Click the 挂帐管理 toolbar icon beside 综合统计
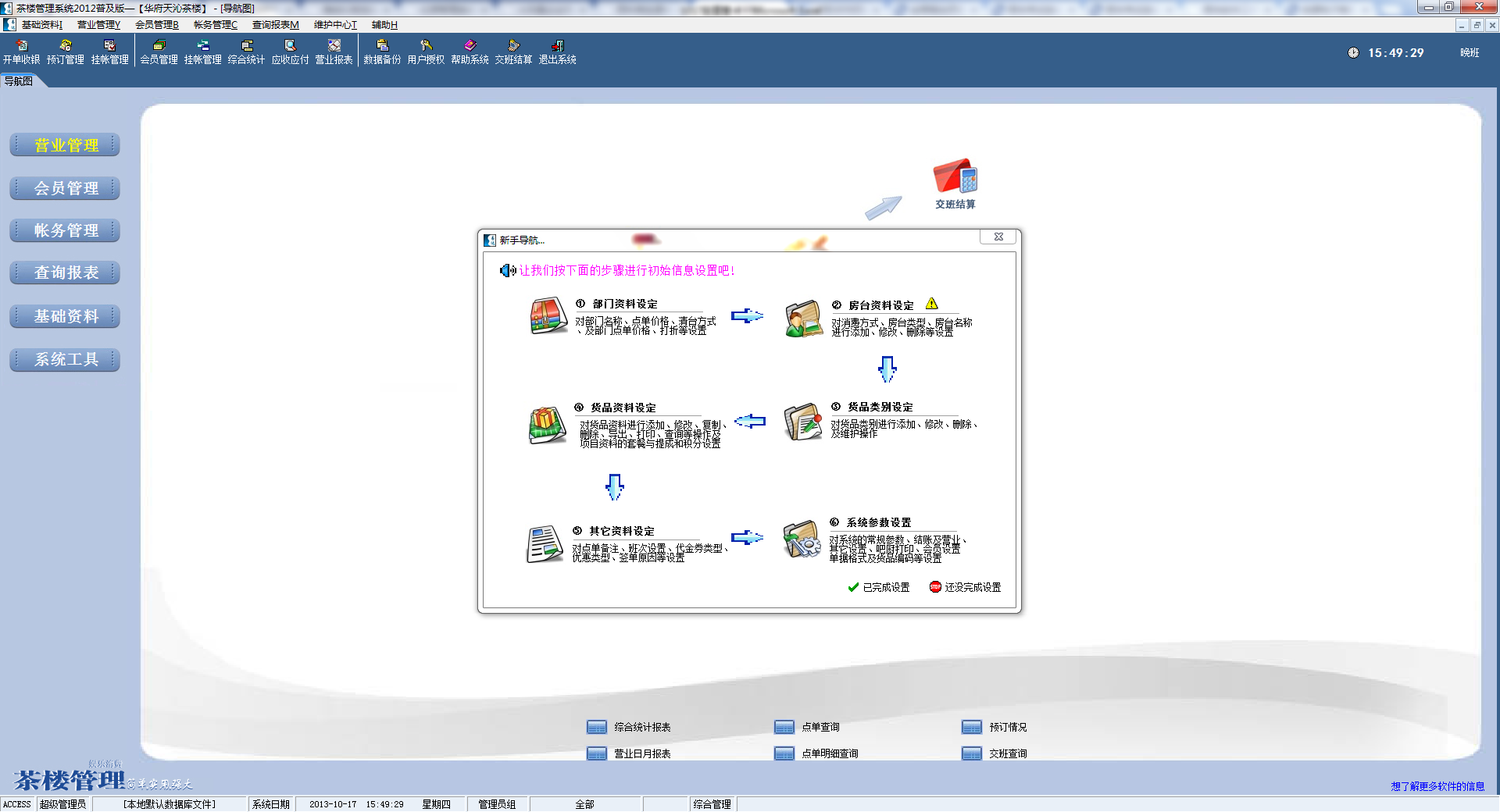 (x=202, y=52)
